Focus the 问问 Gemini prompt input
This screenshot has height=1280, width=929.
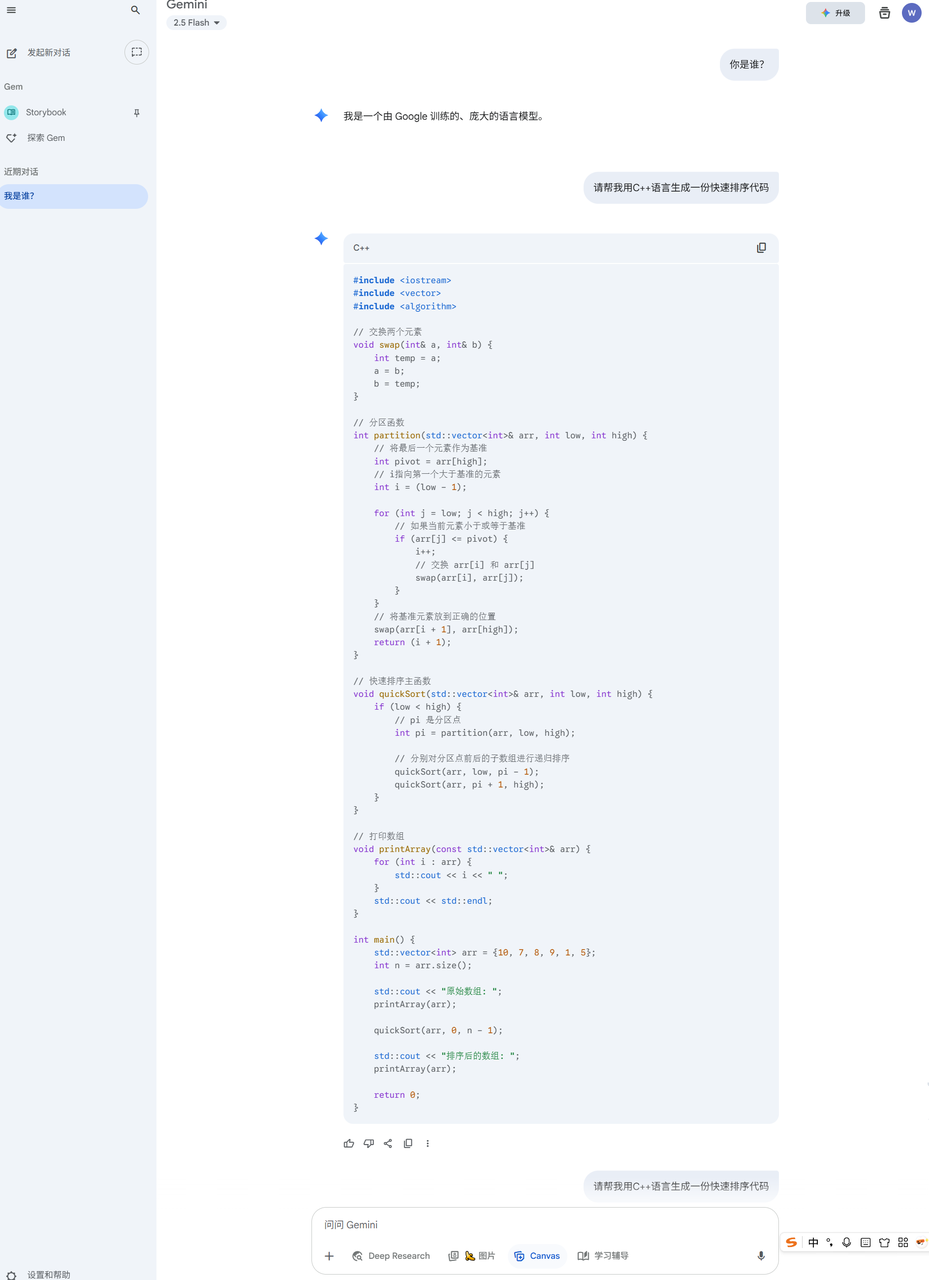(544, 1225)
